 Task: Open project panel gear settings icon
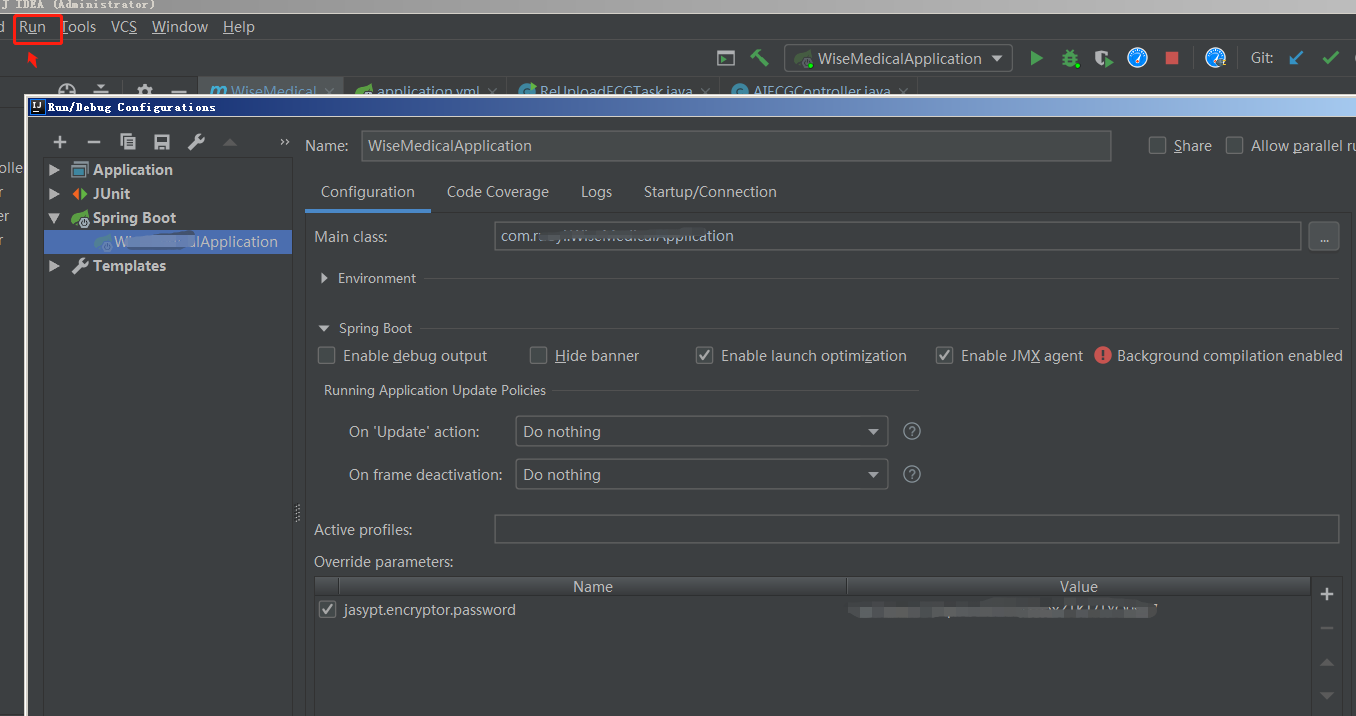(x=144, y=91)
